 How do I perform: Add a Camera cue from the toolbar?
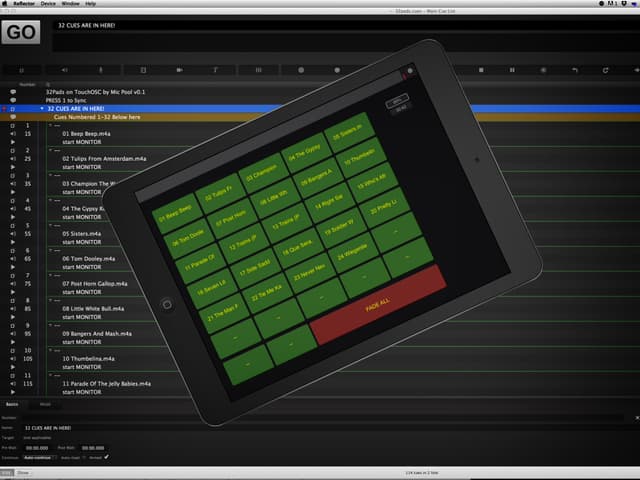click(x=180, y=70)
